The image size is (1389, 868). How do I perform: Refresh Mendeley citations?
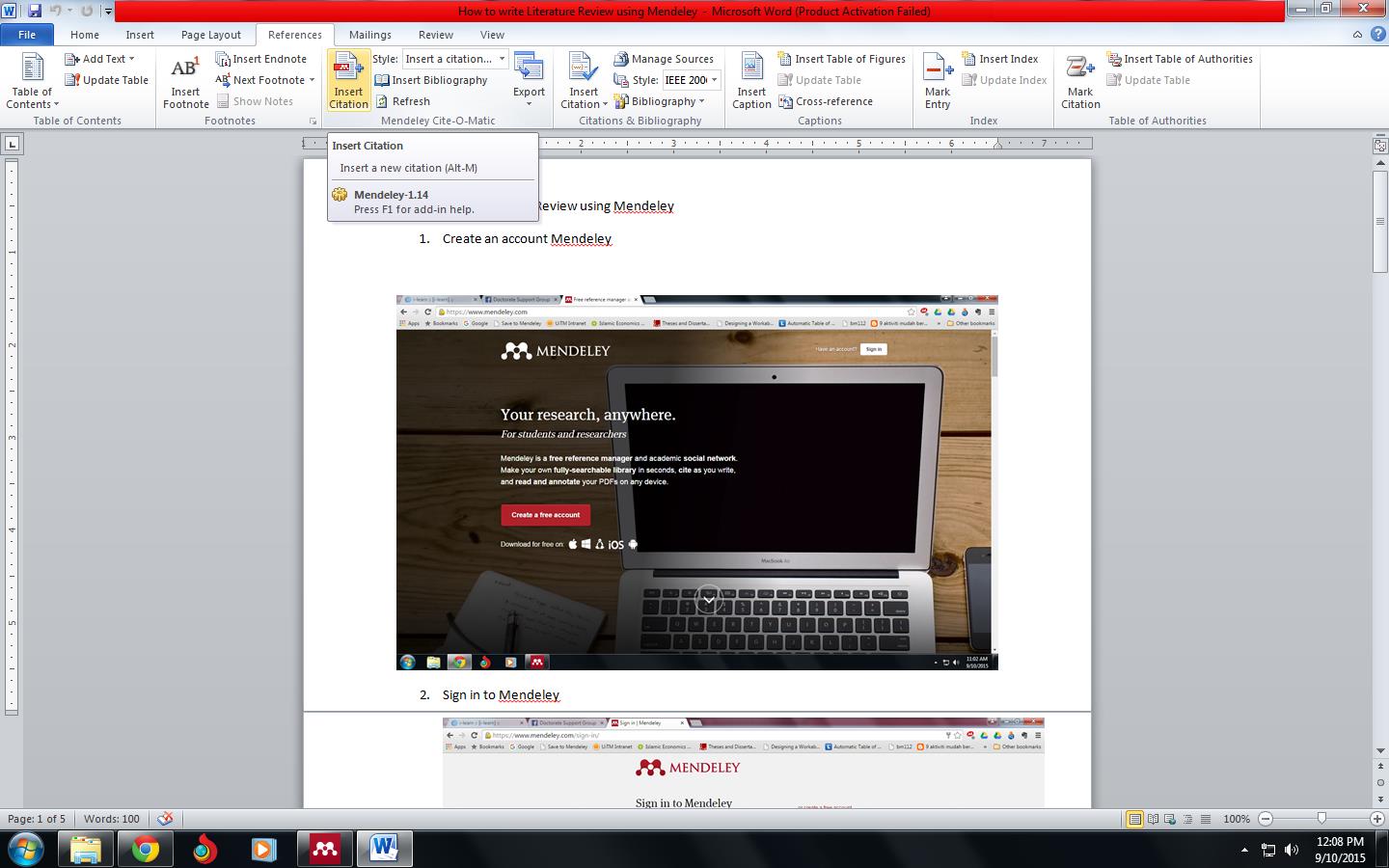tap(402, 101)
